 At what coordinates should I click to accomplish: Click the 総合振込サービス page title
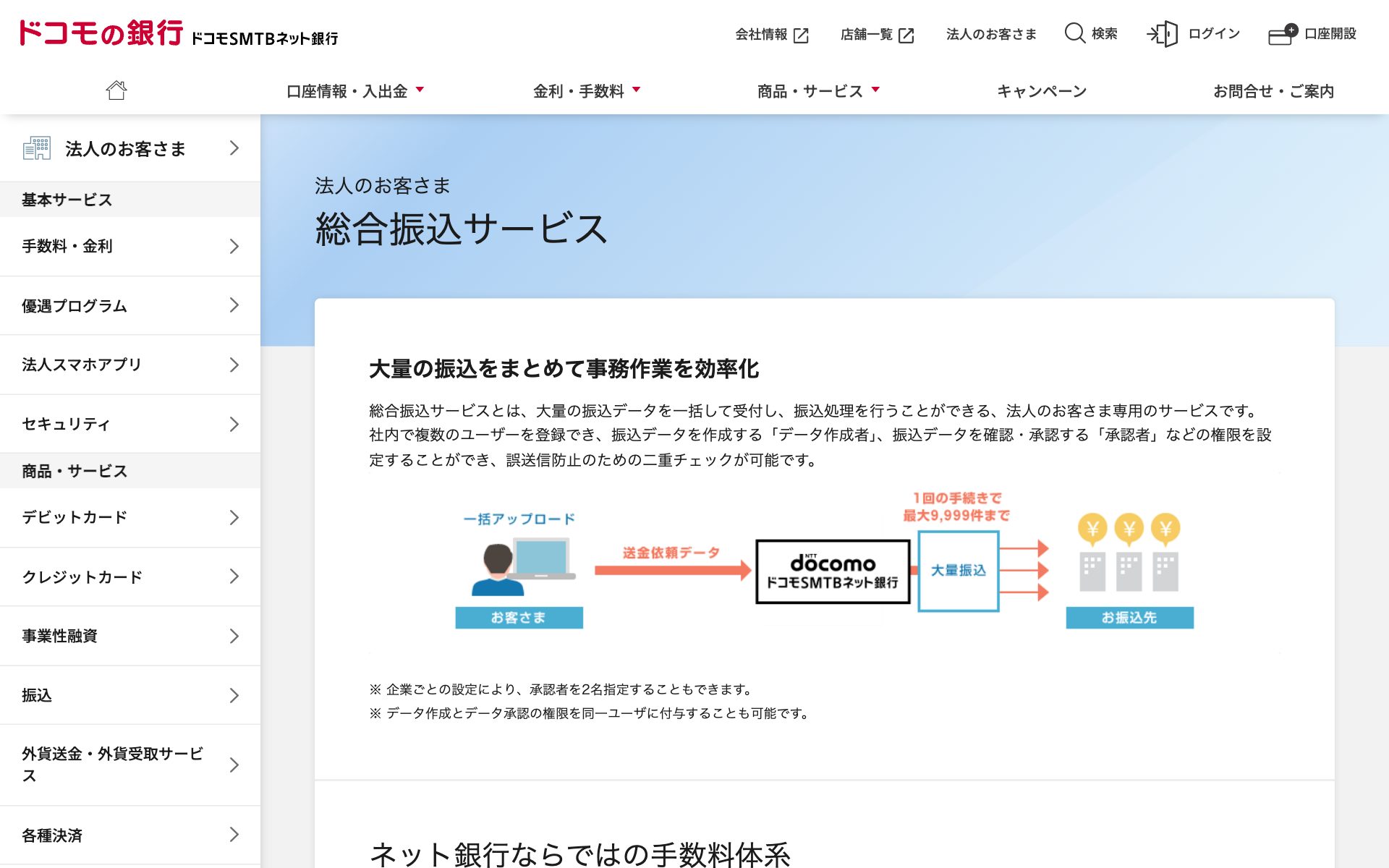click(x=462, y=229)
